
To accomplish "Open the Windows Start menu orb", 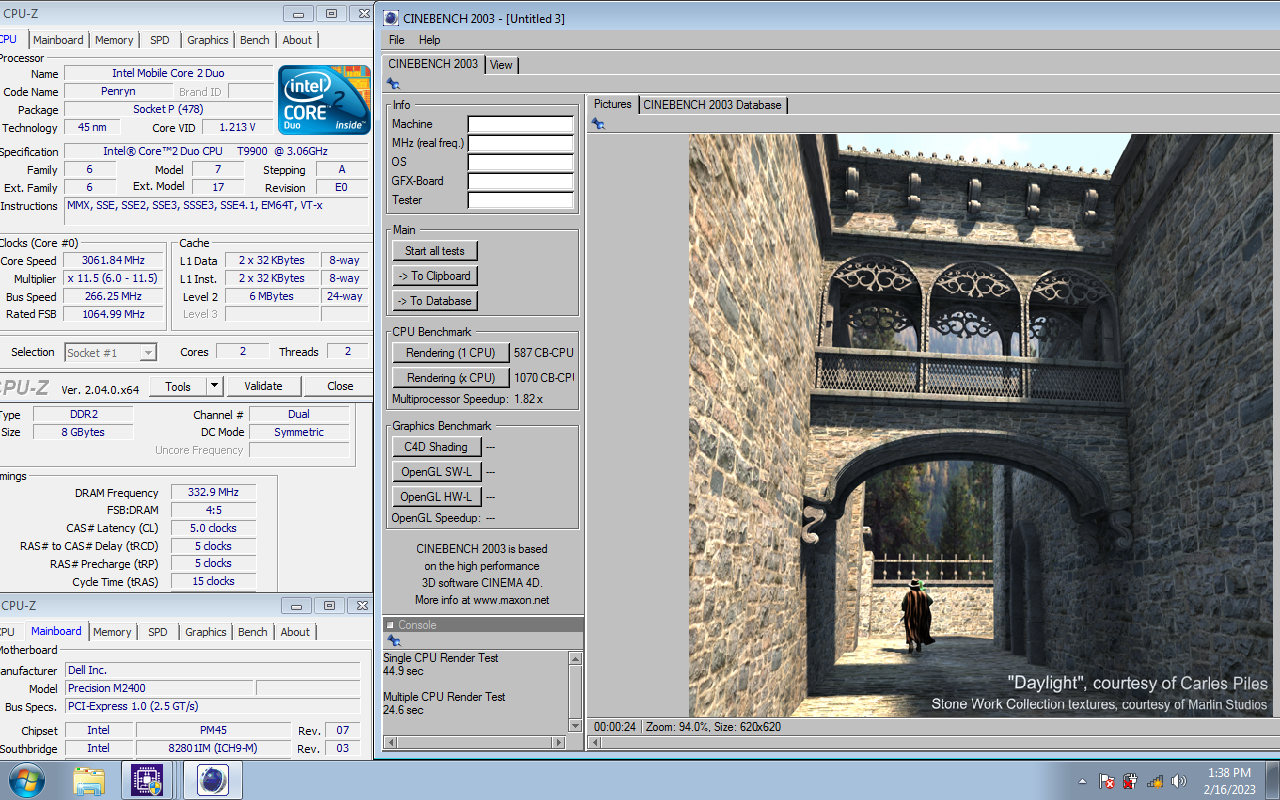I will 26,780.
